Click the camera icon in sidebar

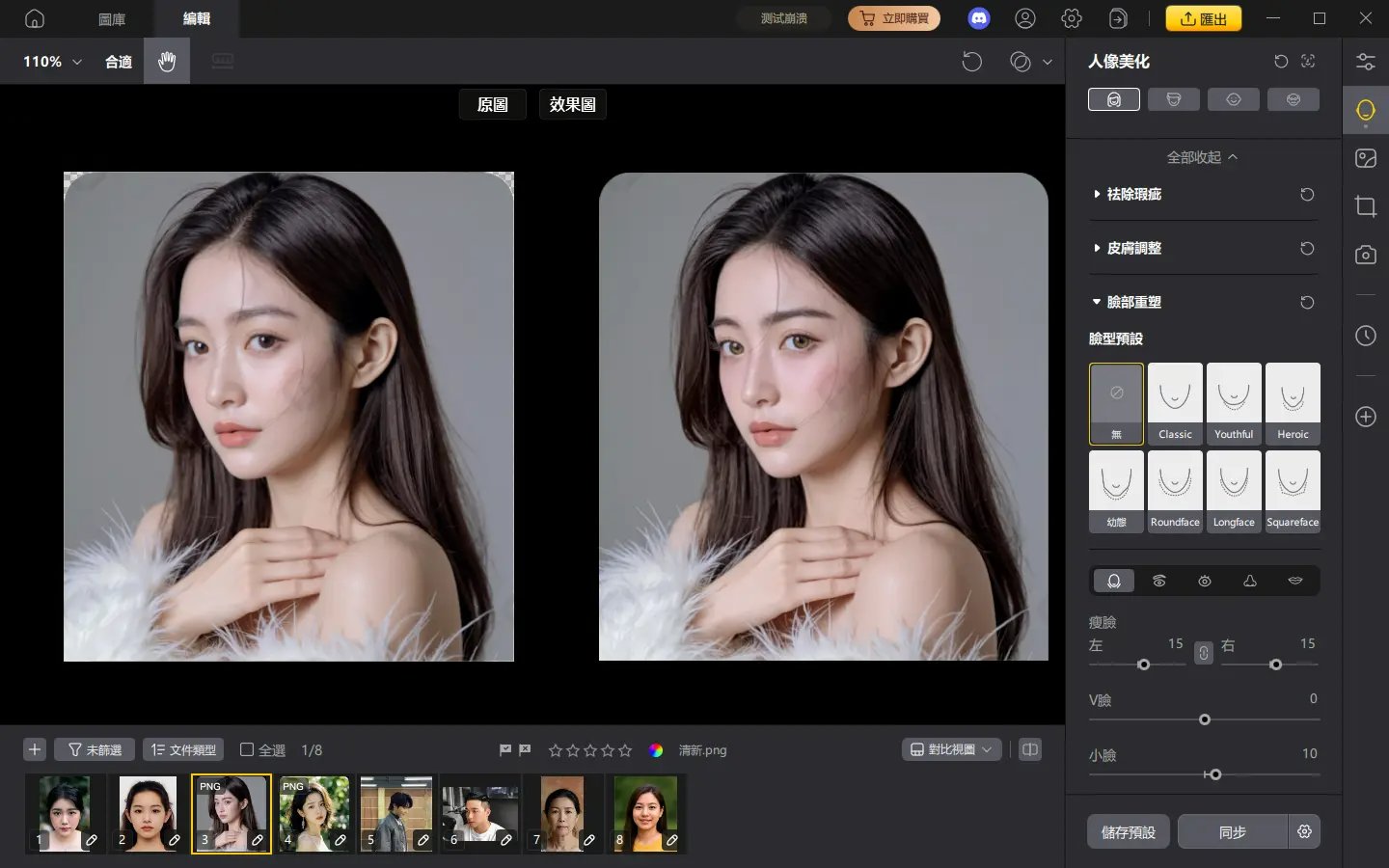(x=1366, y=255)
